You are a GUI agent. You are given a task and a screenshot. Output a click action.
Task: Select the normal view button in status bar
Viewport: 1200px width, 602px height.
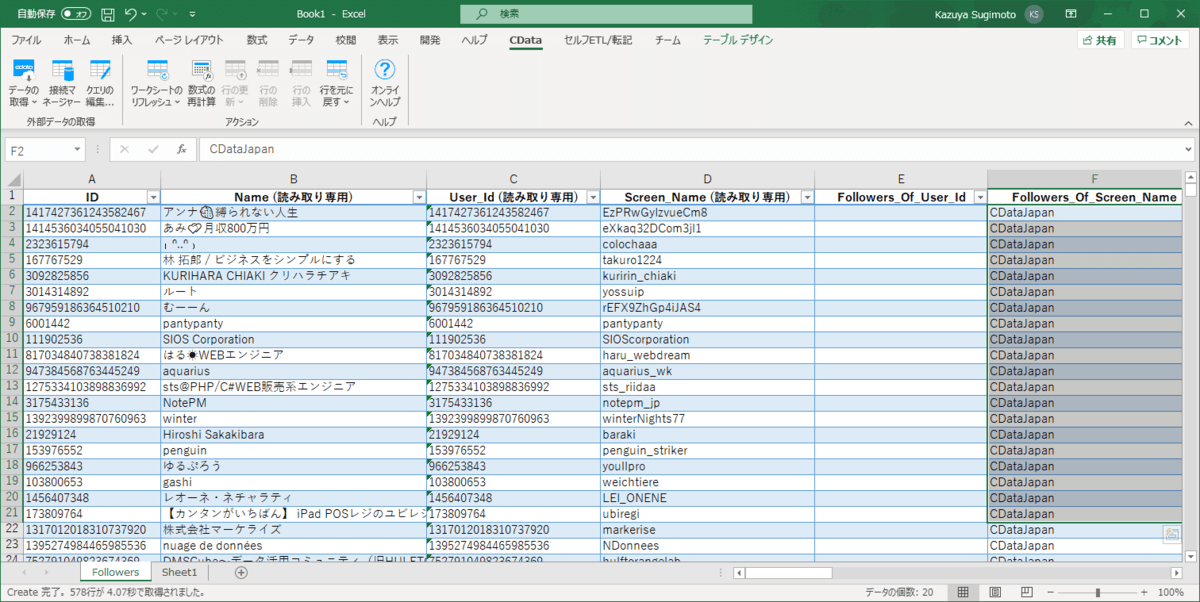[x=962, y=592]
